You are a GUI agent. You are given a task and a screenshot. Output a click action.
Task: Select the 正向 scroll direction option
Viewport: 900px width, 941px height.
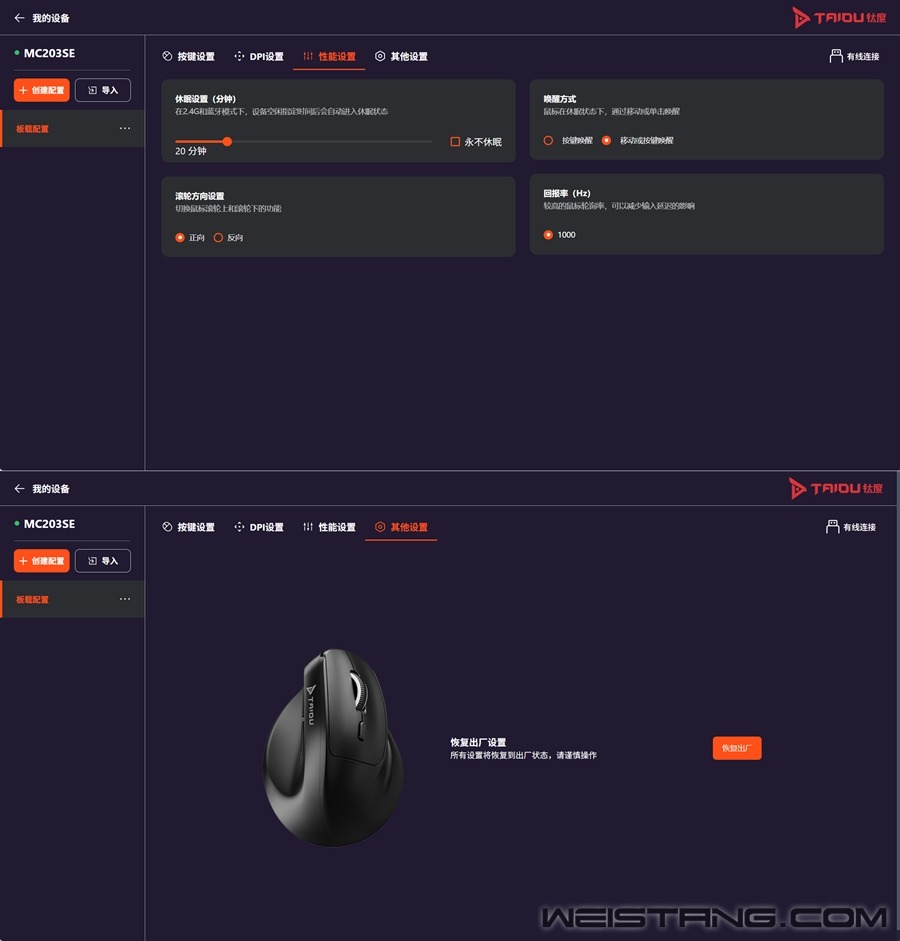pos(180,238)
